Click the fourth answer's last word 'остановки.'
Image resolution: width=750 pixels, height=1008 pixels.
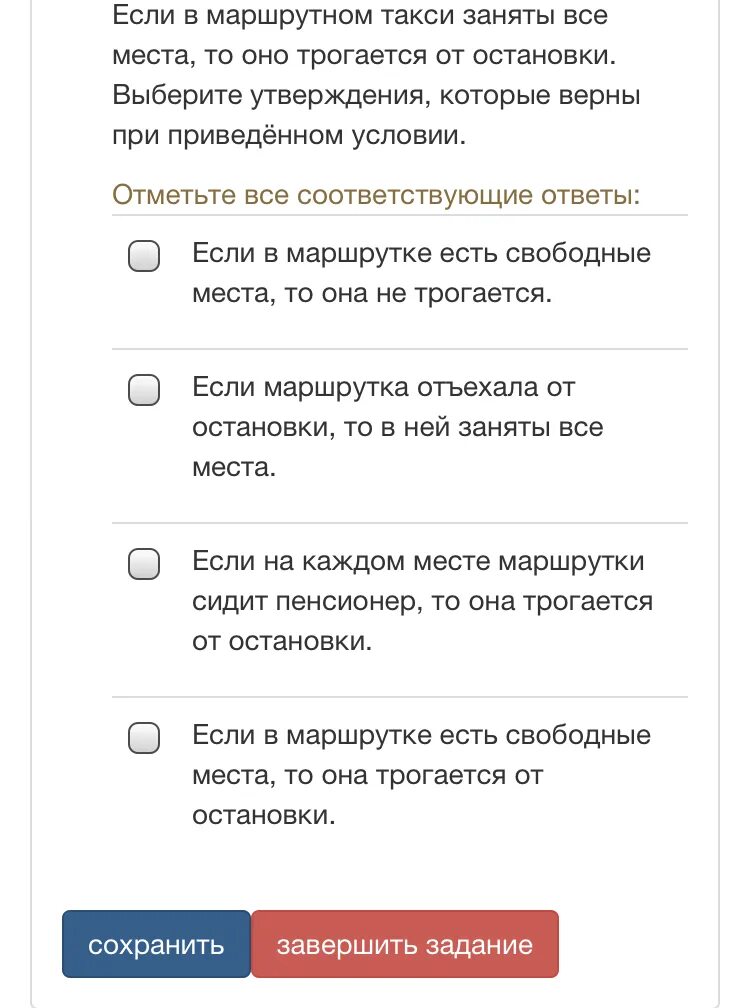(x=264, y=815)
